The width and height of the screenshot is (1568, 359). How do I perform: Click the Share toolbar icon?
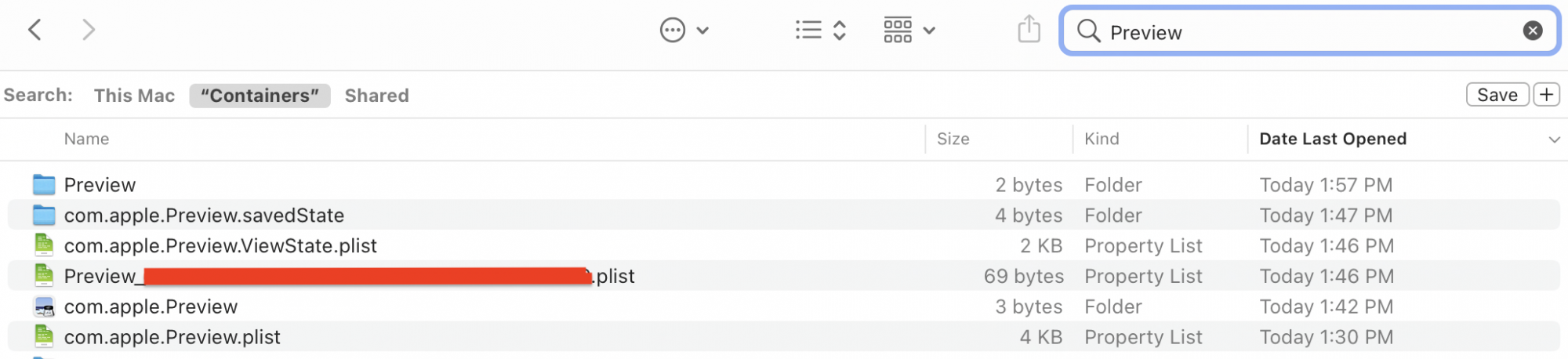tap(1029, 30)
